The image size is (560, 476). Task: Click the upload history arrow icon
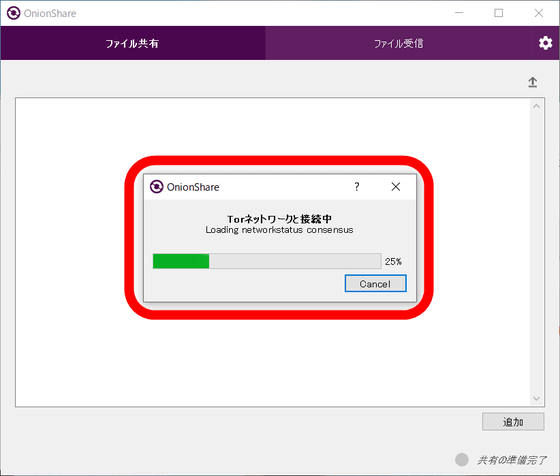click(532, 82)
